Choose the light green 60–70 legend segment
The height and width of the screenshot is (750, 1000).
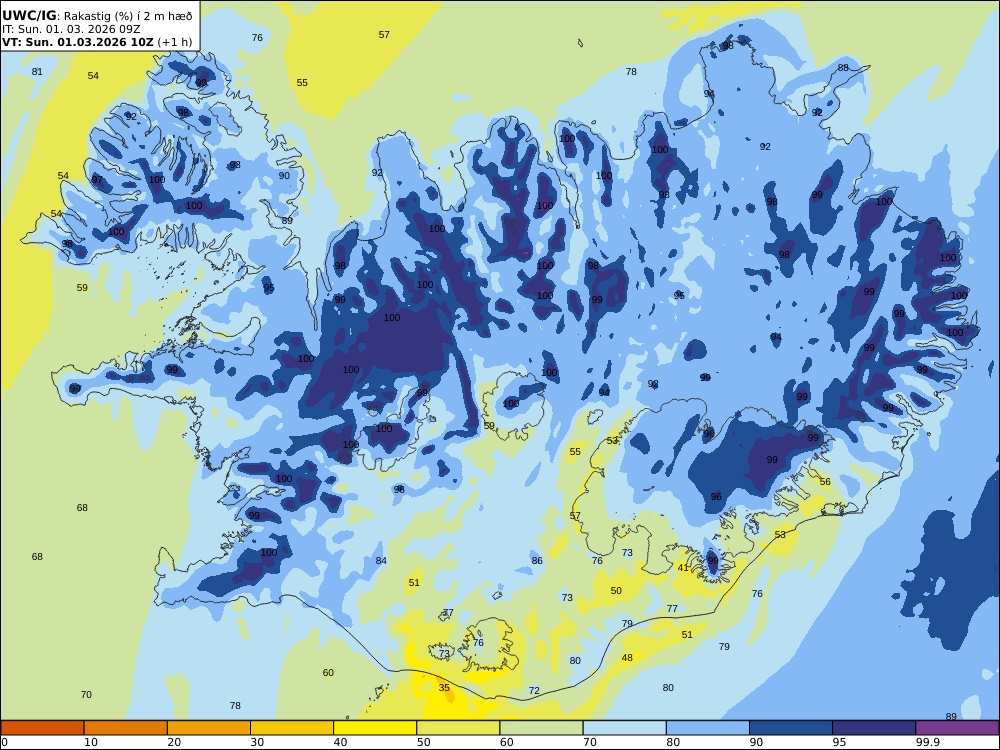[x=541, y=728]
